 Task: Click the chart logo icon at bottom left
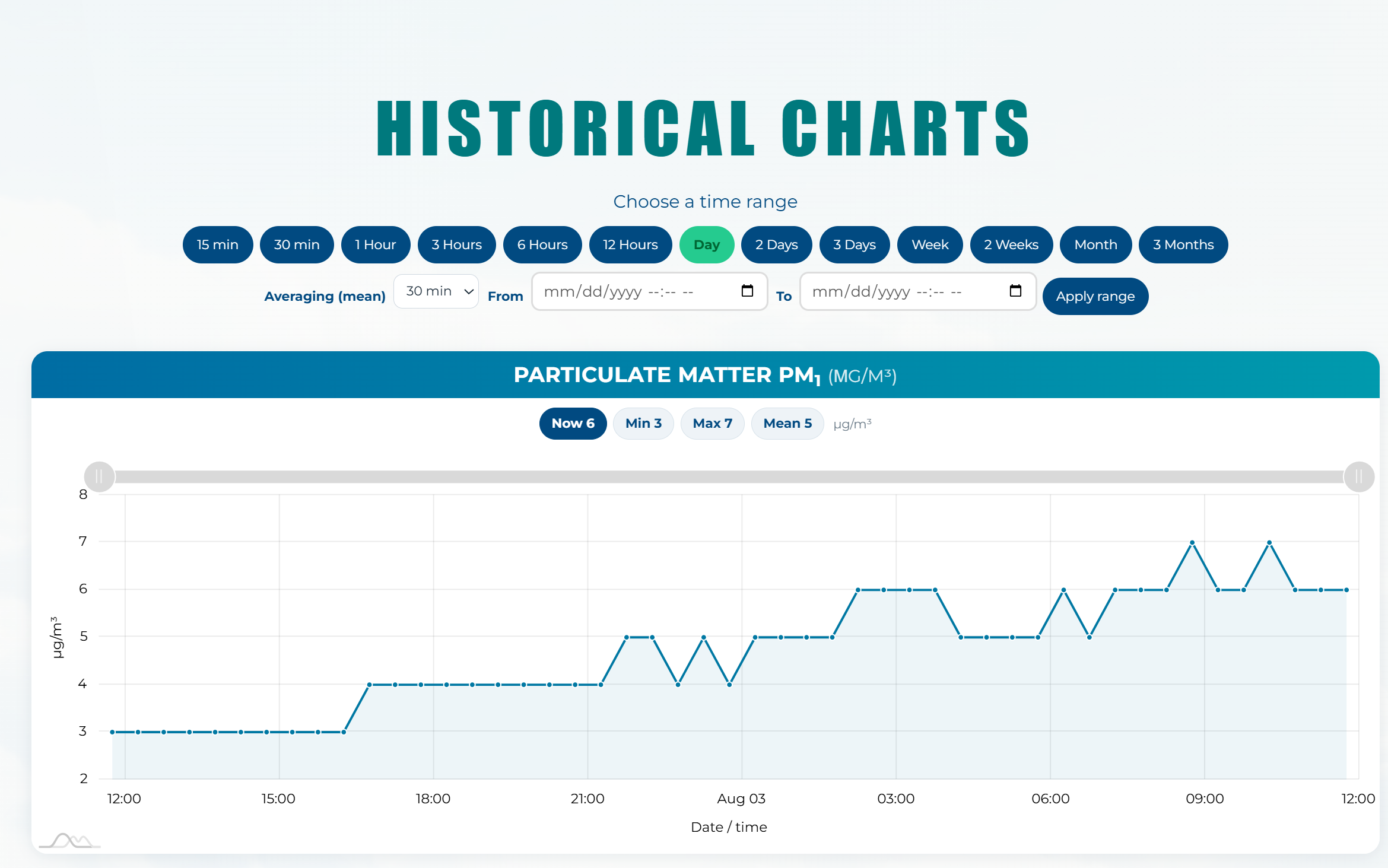69,841
